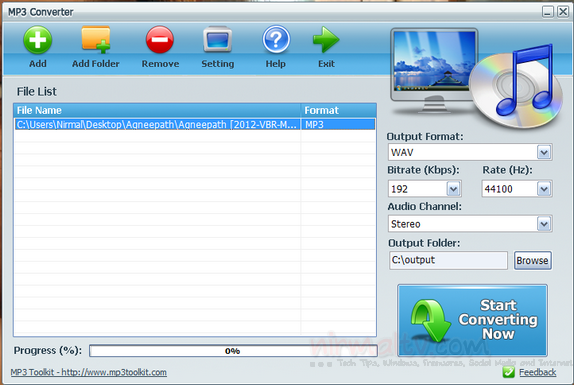The height and width of the screenshot is (385, 574).
Task: Open the Feedback link
Action: 537,372
